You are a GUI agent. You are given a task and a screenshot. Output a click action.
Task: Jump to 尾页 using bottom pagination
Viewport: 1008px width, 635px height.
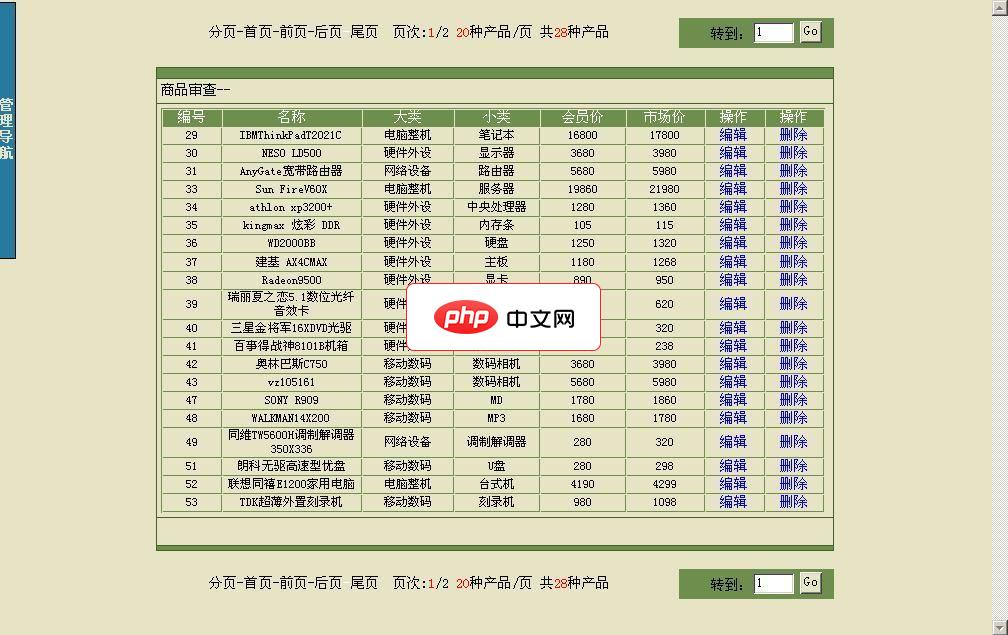pyautogui.click(x=364, y=583)
